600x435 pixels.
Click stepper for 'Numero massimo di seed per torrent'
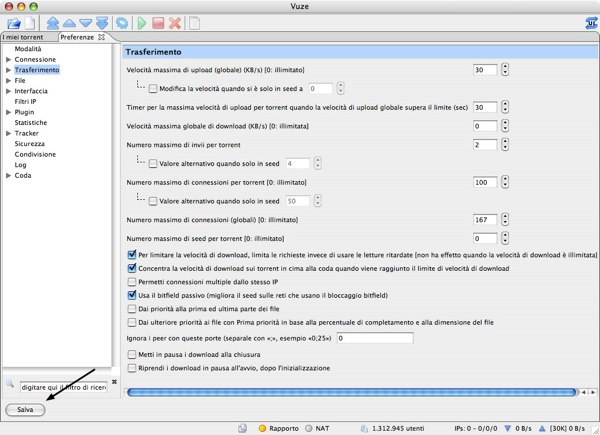tap(505, 238)
